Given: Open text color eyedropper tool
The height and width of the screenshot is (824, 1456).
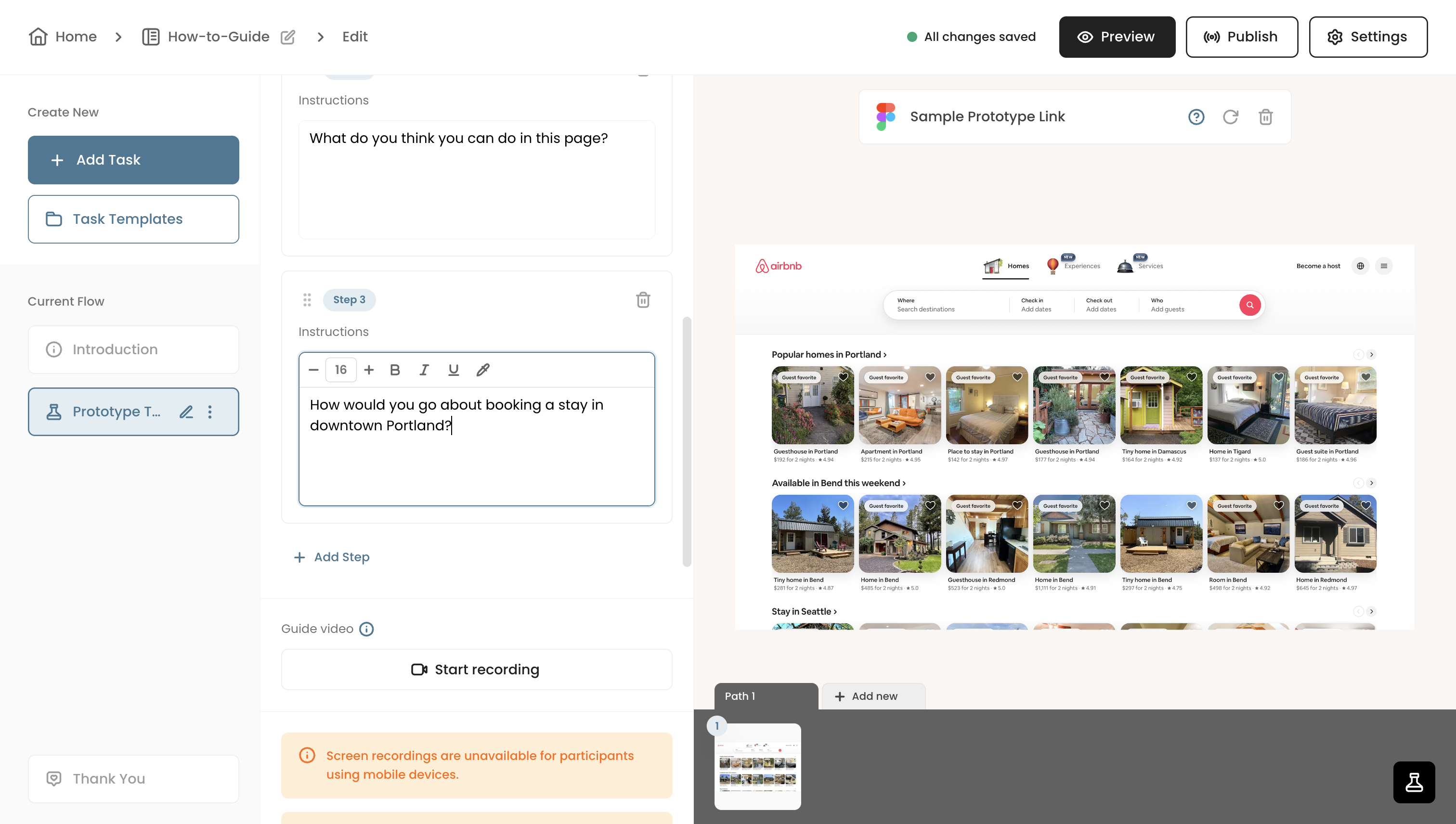Looking at the screenshot, I should (x=483, y=370).
